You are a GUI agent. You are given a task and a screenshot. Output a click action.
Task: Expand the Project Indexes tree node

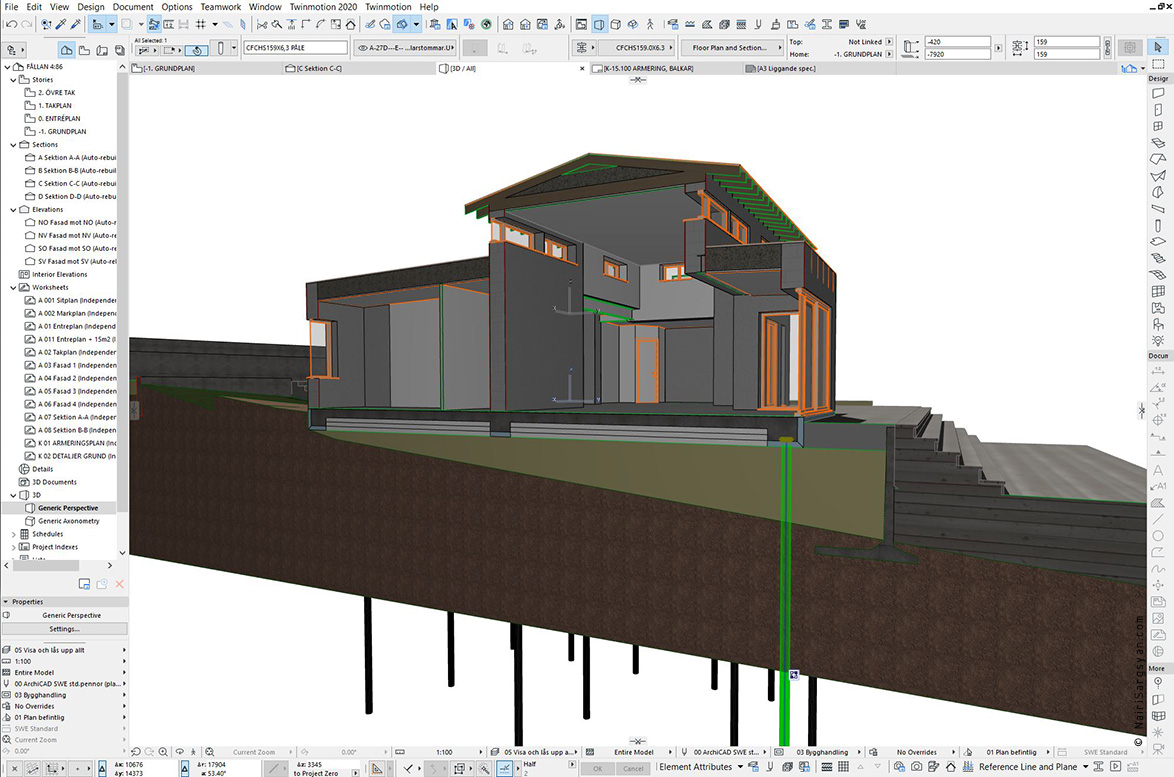13,547
